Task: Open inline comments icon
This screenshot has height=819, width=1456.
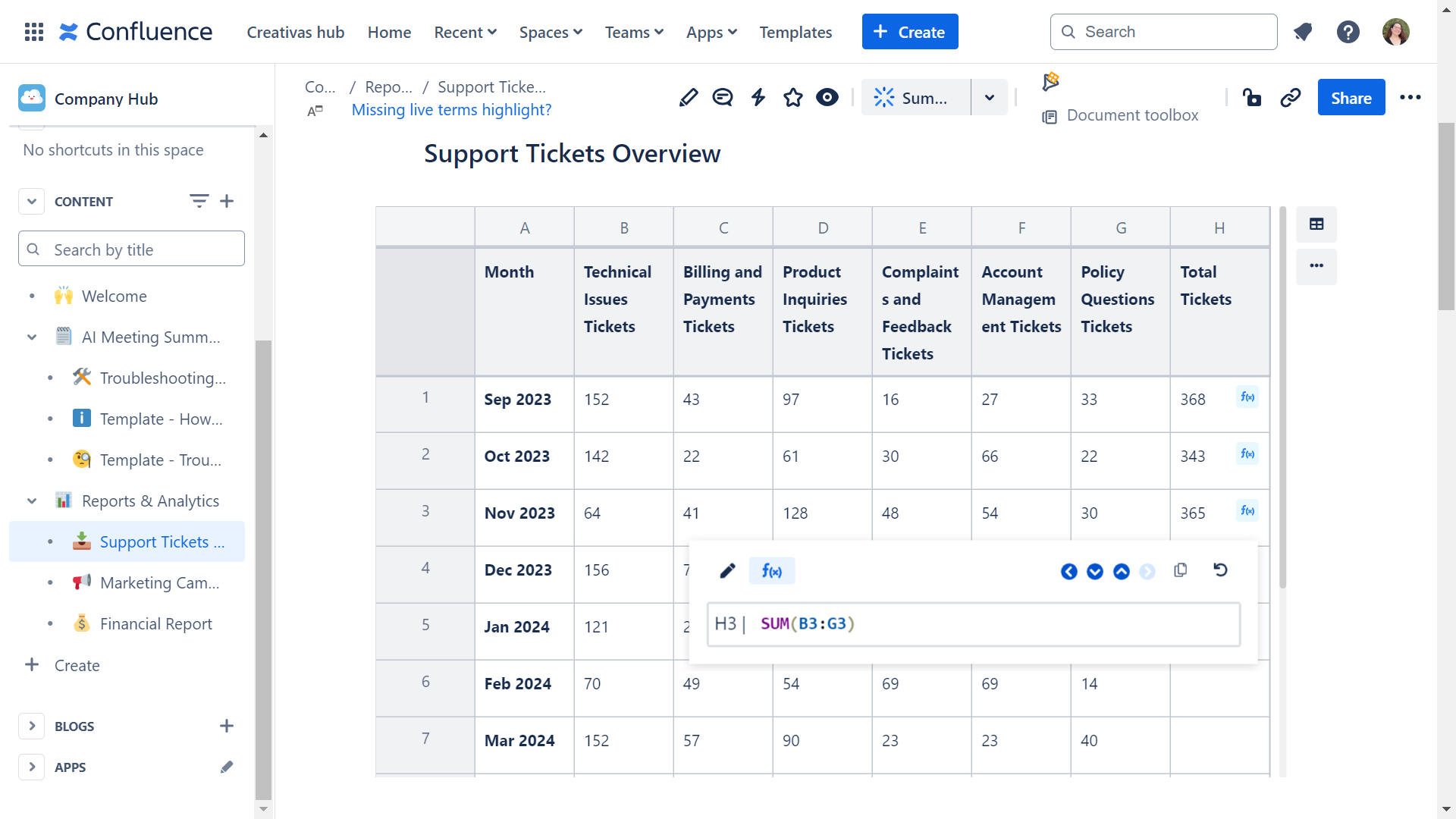Action: [x=723, y=98]
